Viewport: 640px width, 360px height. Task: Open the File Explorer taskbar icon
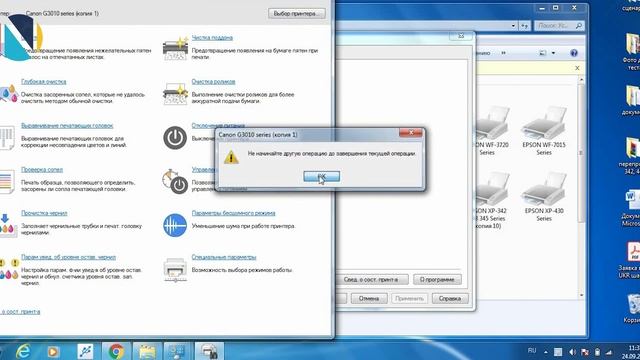(x=147, y=351)
